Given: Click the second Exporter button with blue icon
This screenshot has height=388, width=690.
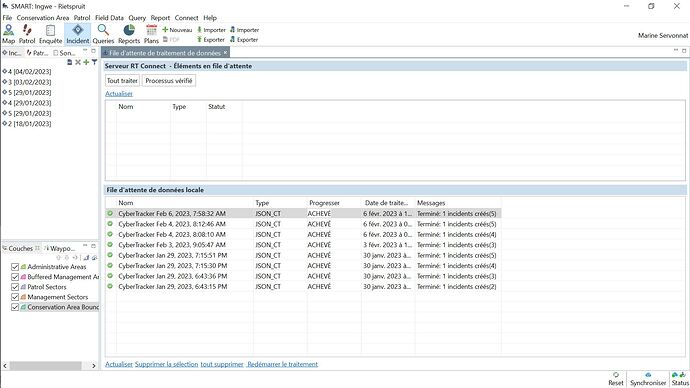Looking at the screenshot, I should coord(244,40).
